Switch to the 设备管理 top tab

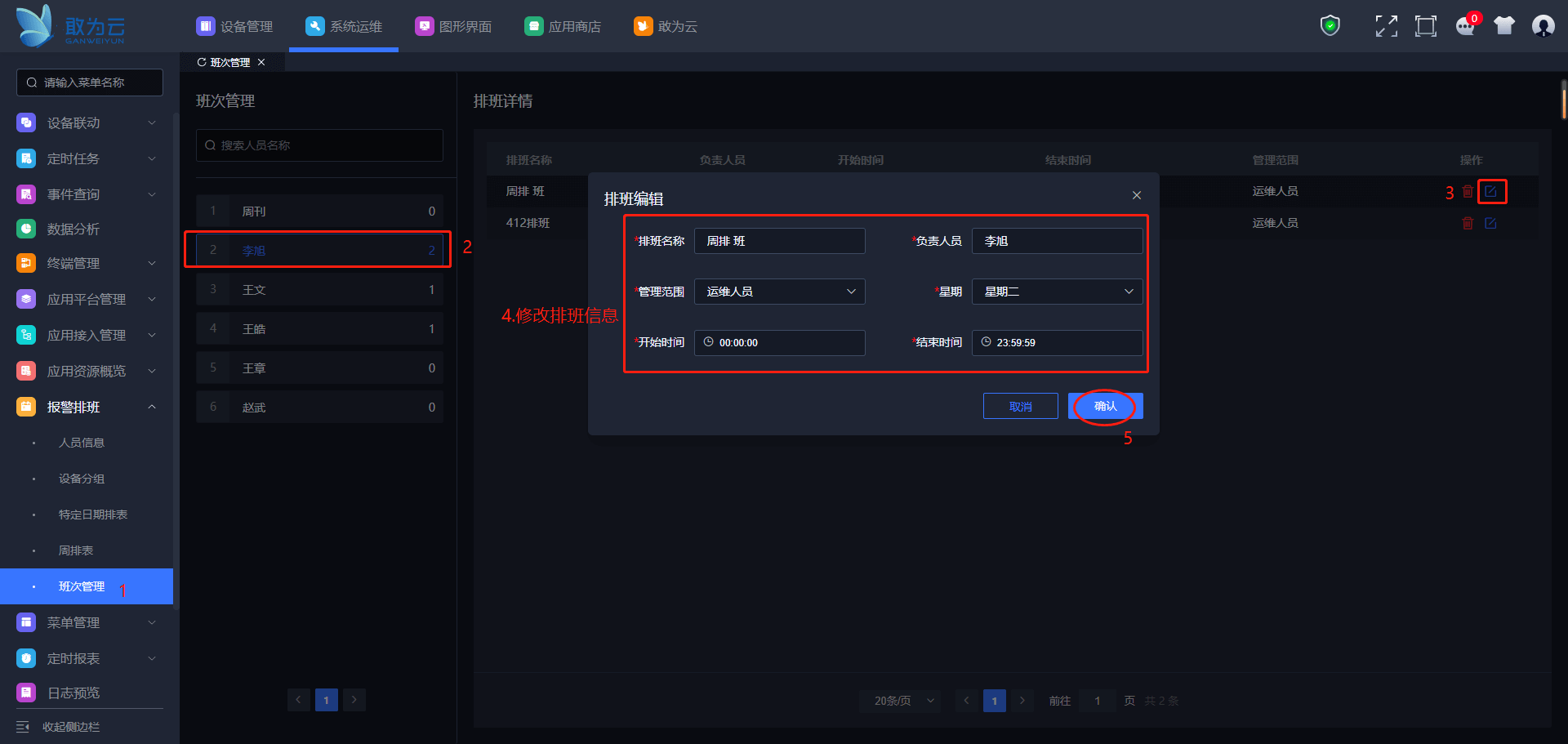click(x=235, y=26)
